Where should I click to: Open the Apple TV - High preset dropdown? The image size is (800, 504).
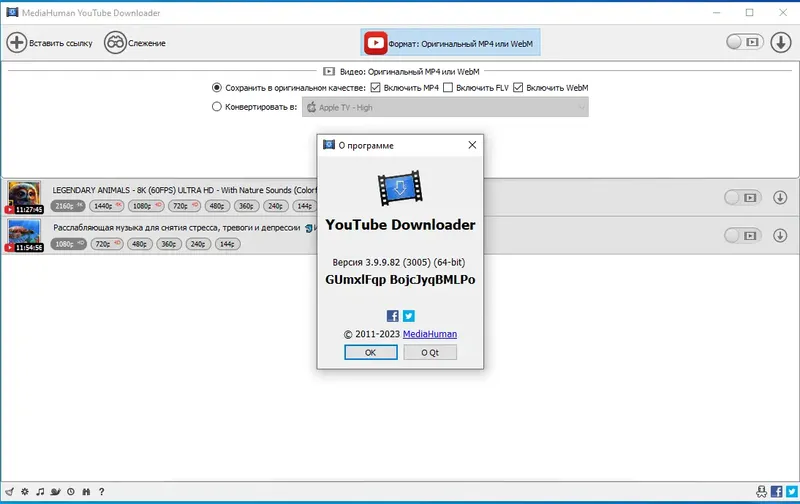(x=445, y=107)
